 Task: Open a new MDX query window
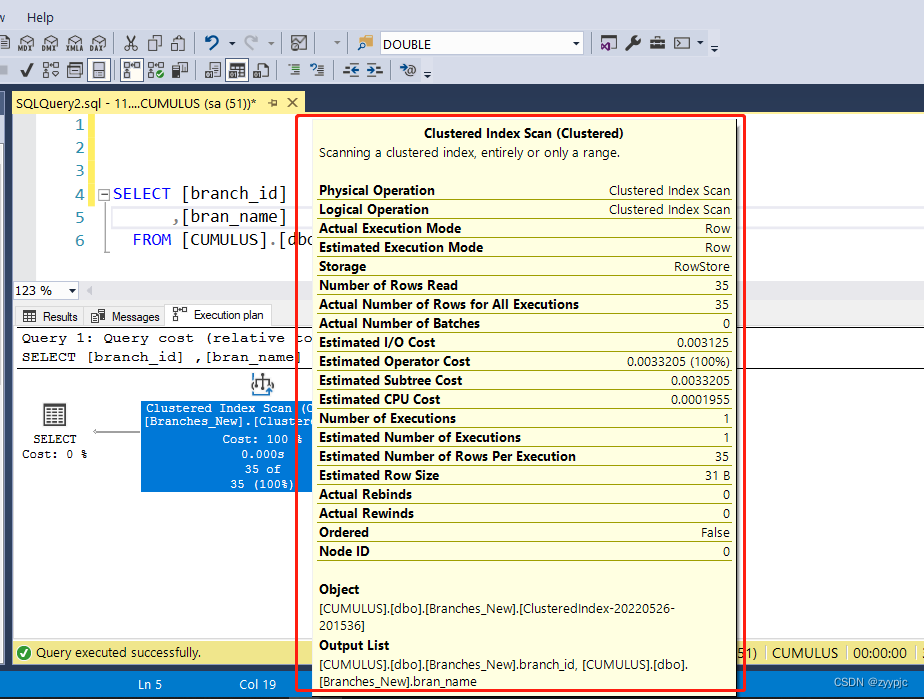[25, 44]
